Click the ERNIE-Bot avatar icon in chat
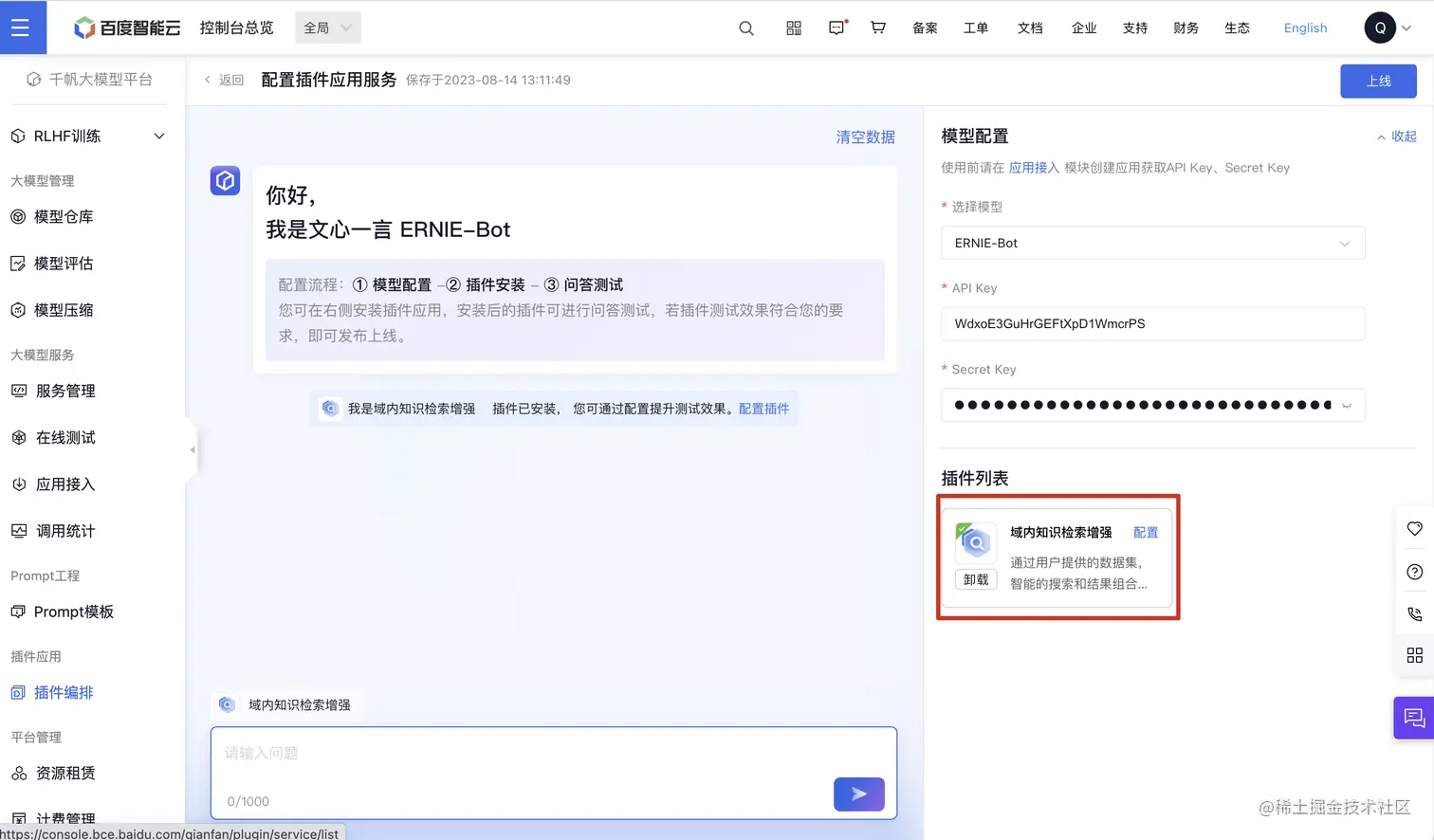Viewport: 1434px width, 840px height. tap(225, 180)
